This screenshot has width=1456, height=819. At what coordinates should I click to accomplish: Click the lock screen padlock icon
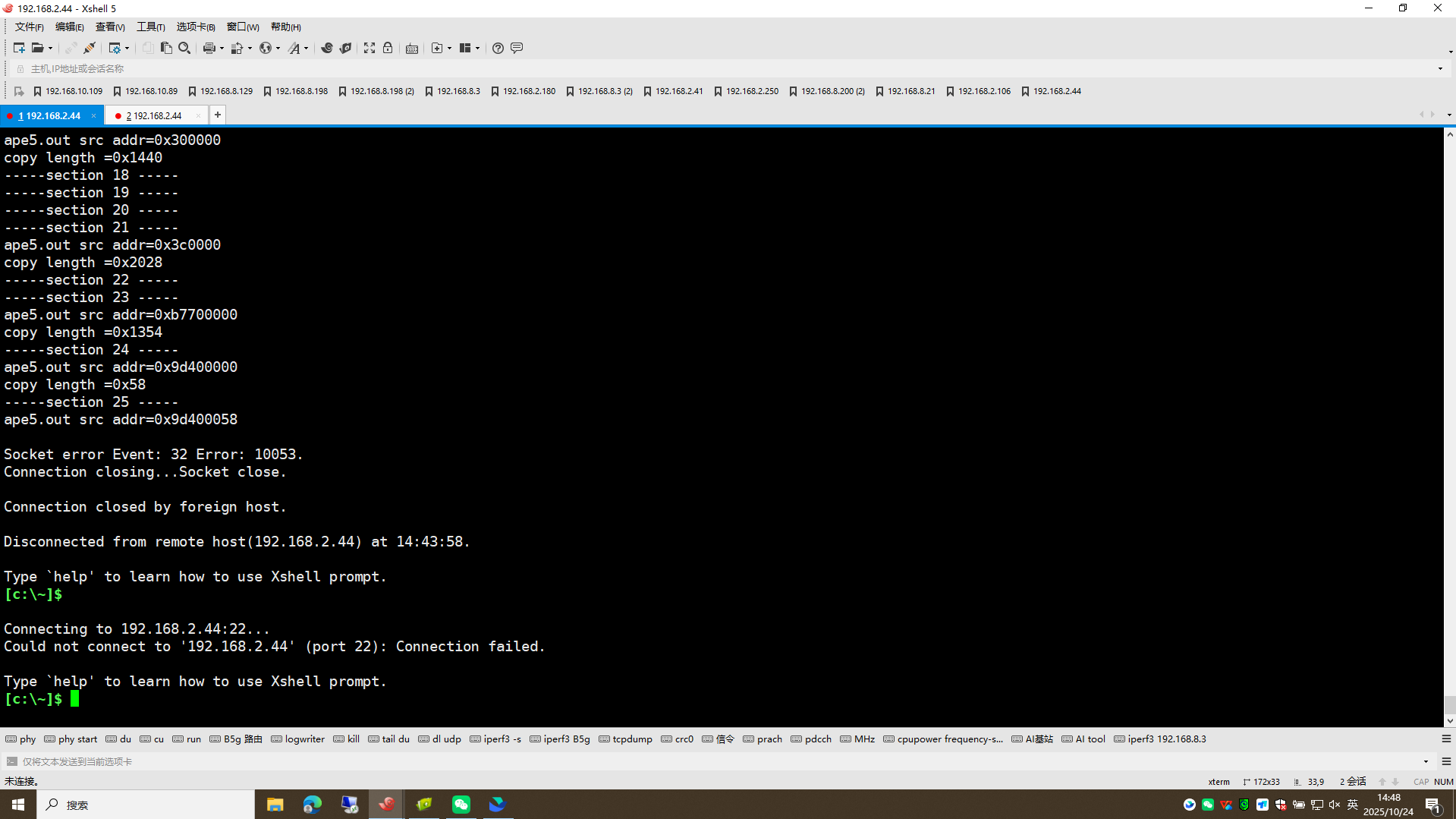[x=388, y=48]
